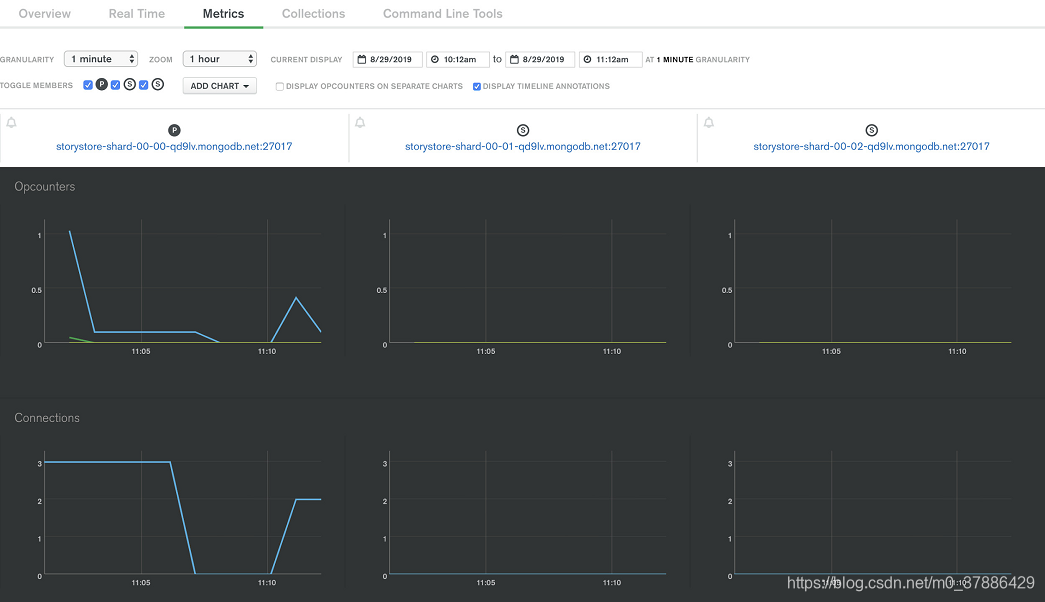Toggle the primary member checkbox
Screen dimensions: 1045x602
tap(88, 85)
